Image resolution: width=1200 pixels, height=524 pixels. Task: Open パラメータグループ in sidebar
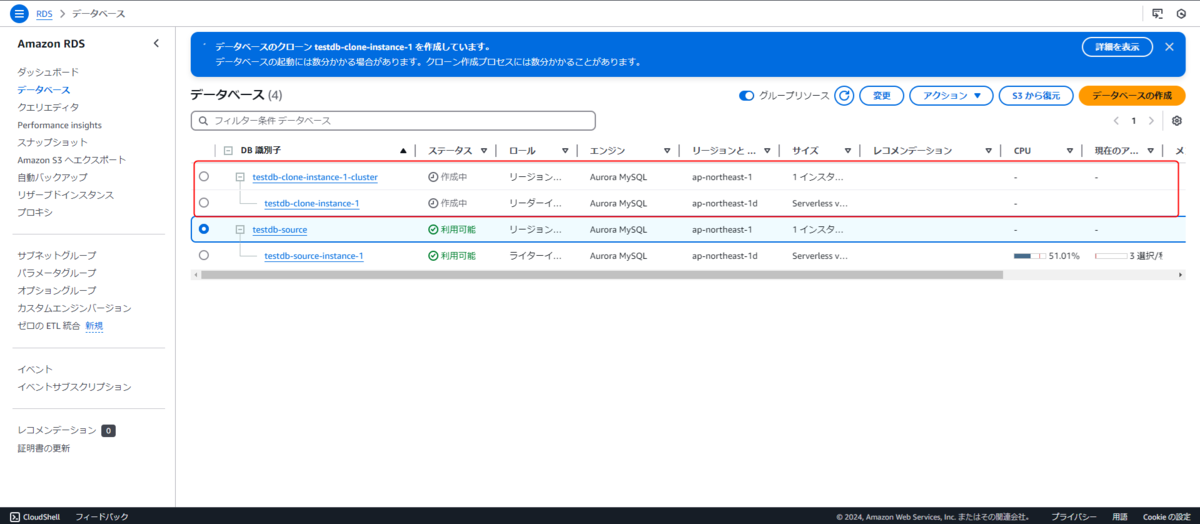57,272
